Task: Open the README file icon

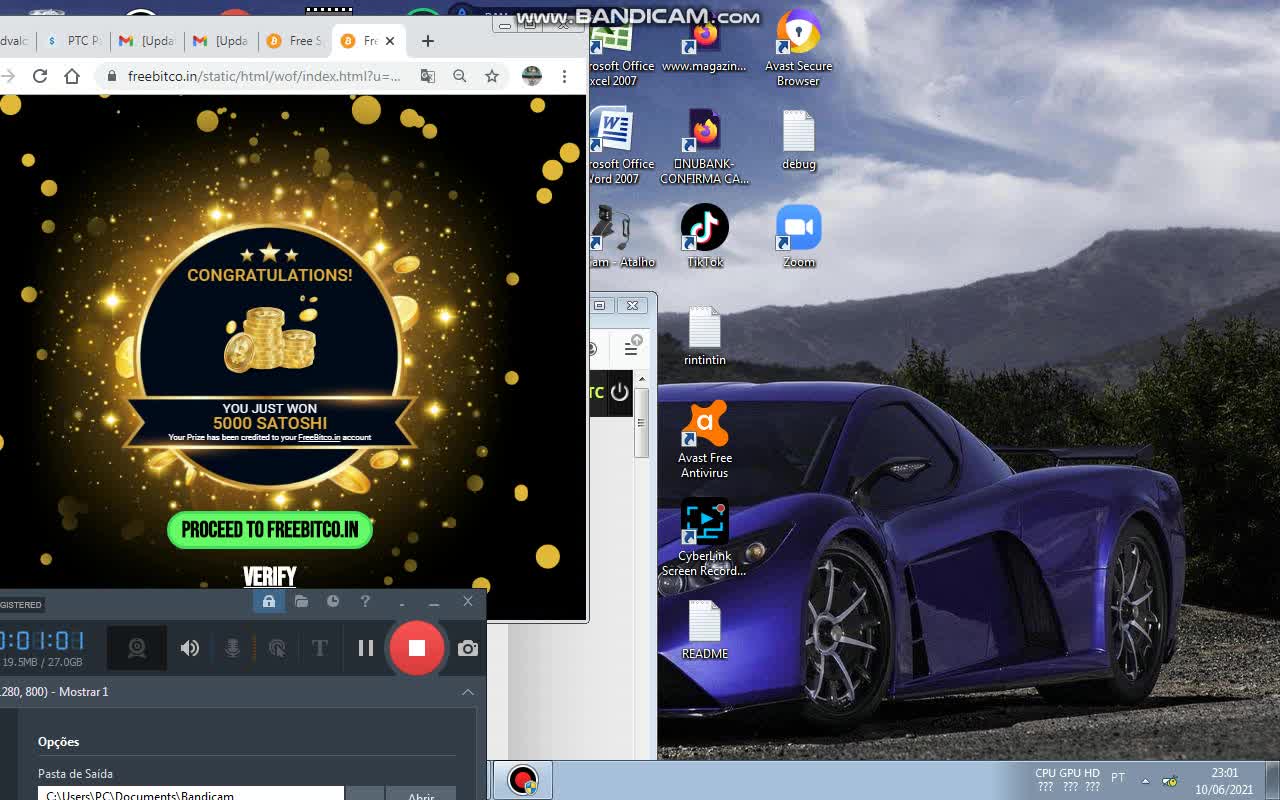Action: (704, 630)
